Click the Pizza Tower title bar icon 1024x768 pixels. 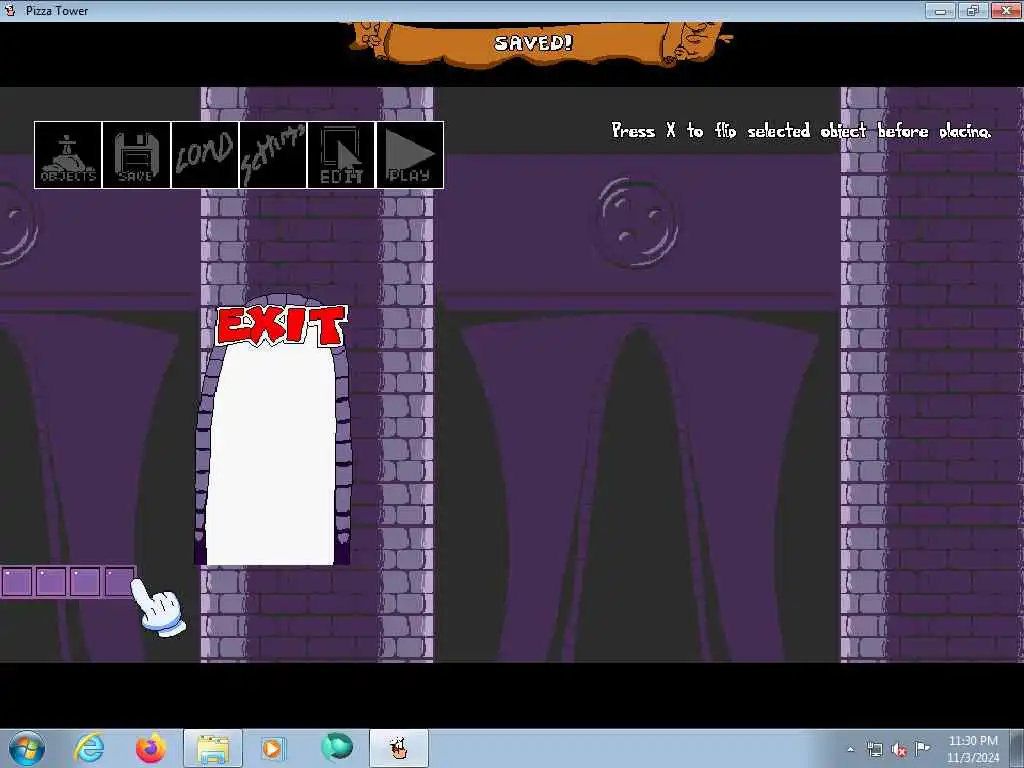coord(10,10)
